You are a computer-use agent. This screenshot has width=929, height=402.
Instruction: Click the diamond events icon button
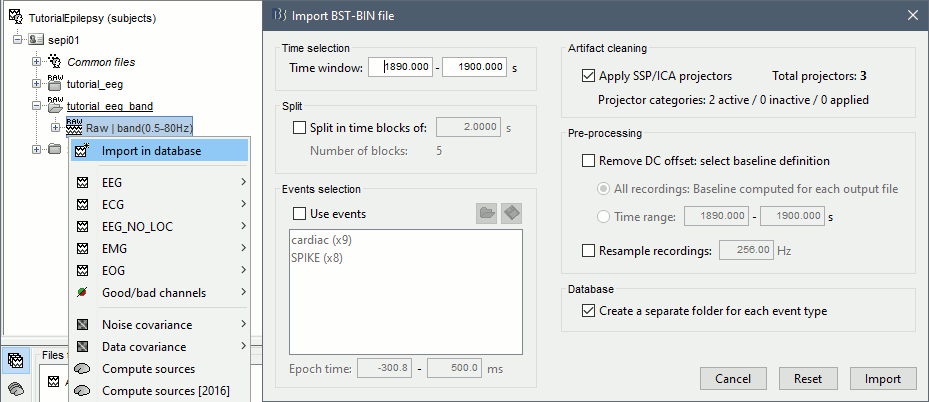[x=512, y=213]
